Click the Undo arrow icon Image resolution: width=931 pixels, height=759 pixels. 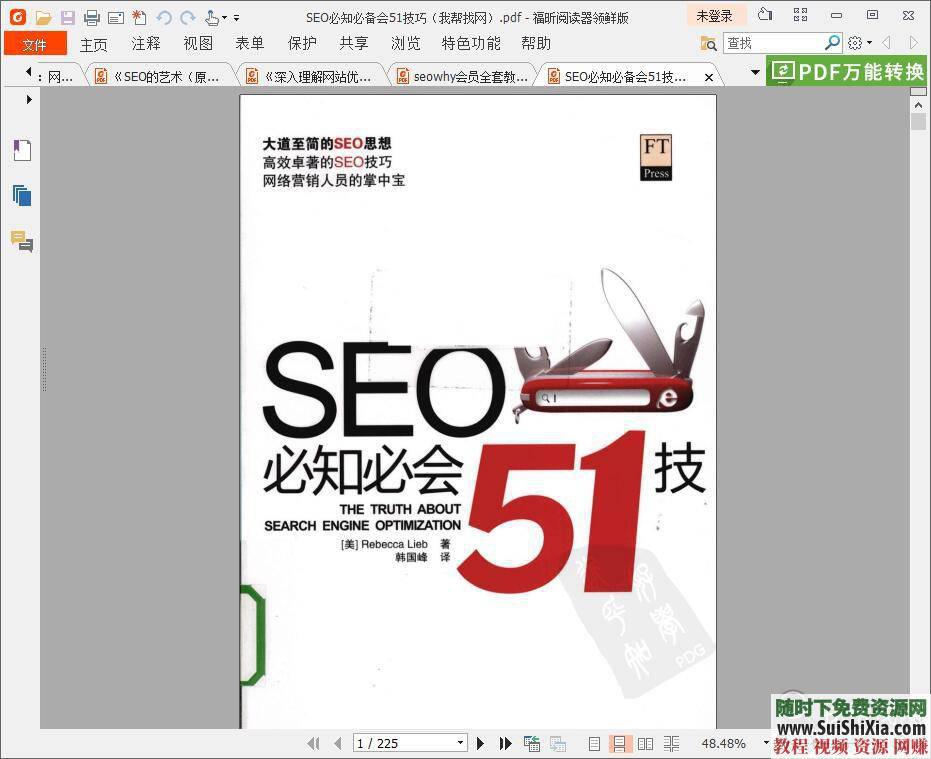pos(164,17)
